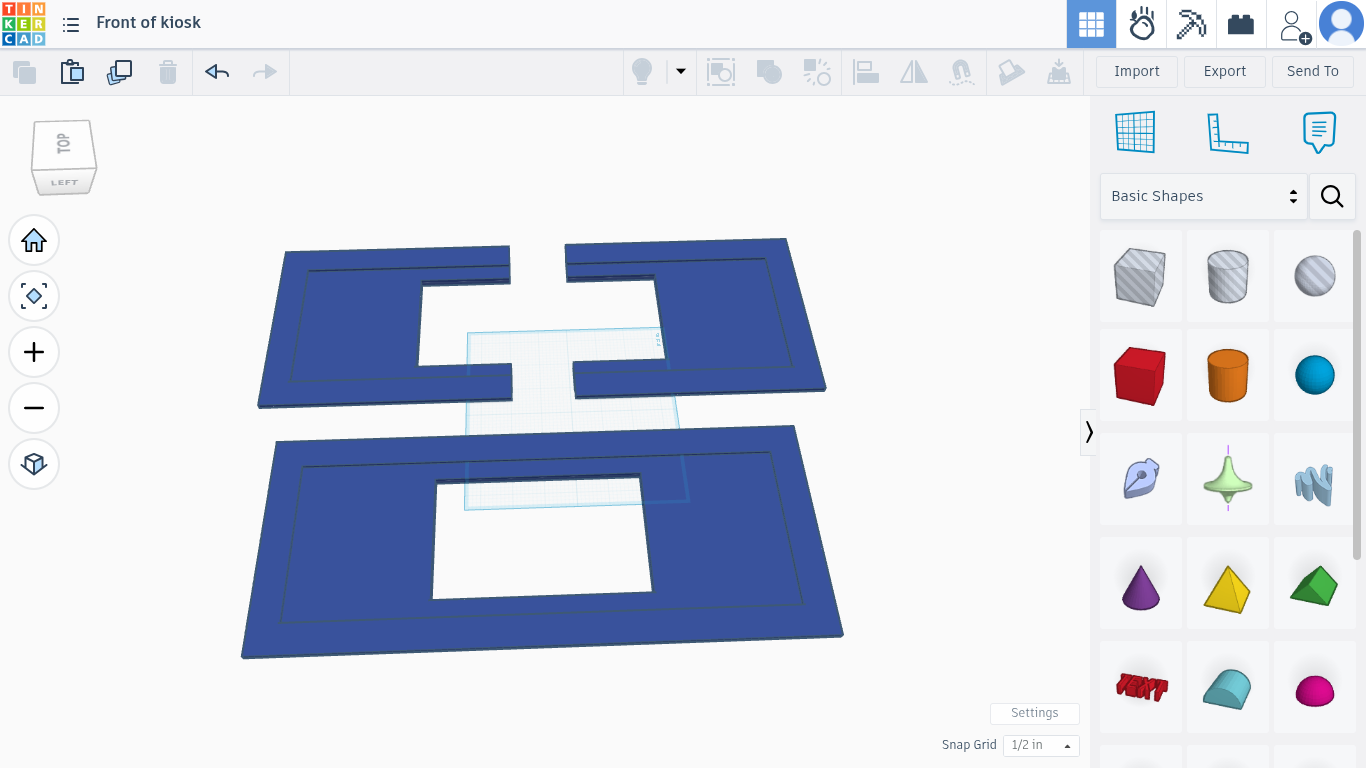Pick the striped Sphere hole shape

coord(1315,277)
